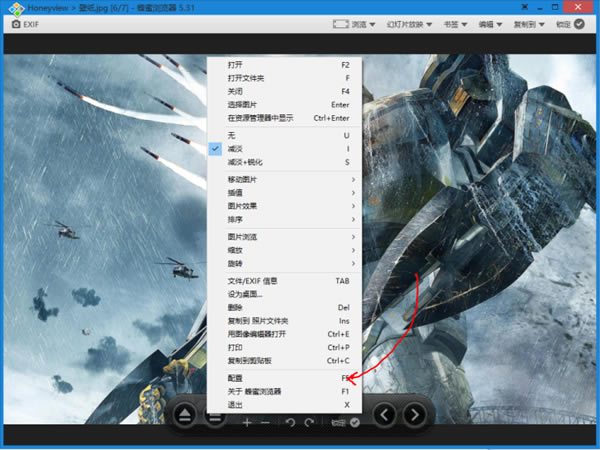Click the EXIF camera icon

(x=16, y=24)
